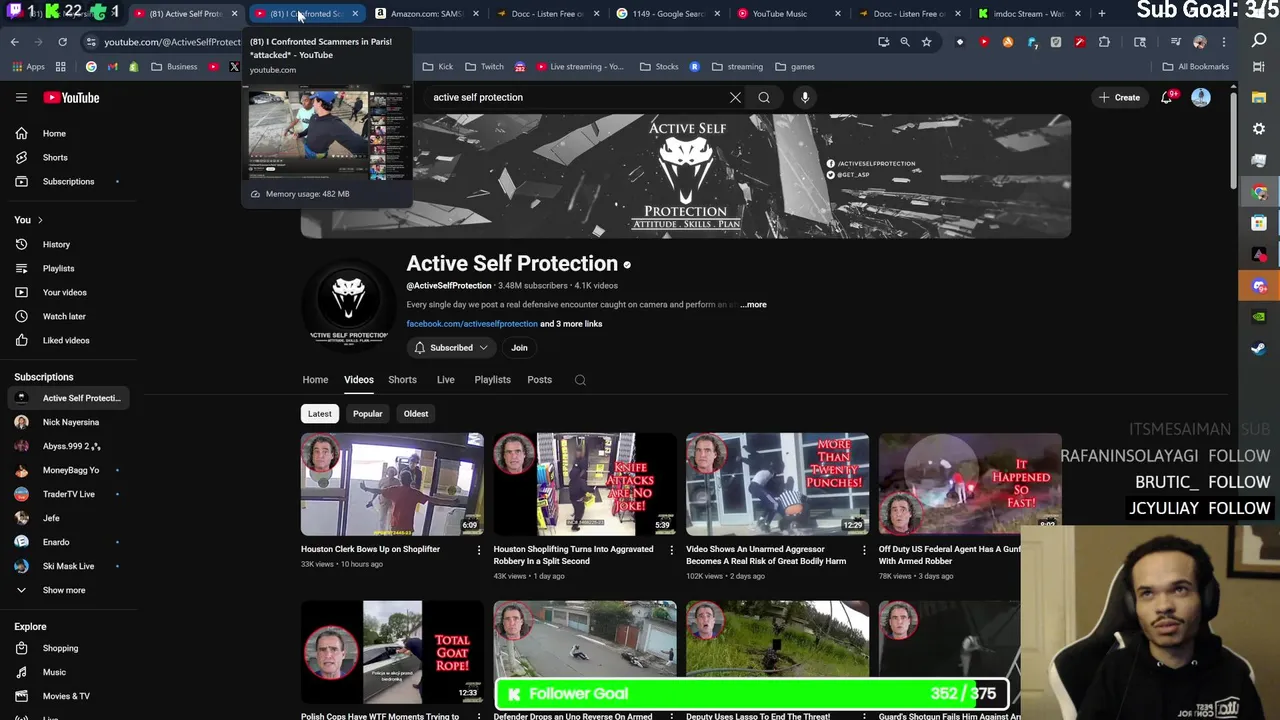1280x720 pixels.
Task: Open the All Bookmarks folder
Action: tap(1195, 67)
